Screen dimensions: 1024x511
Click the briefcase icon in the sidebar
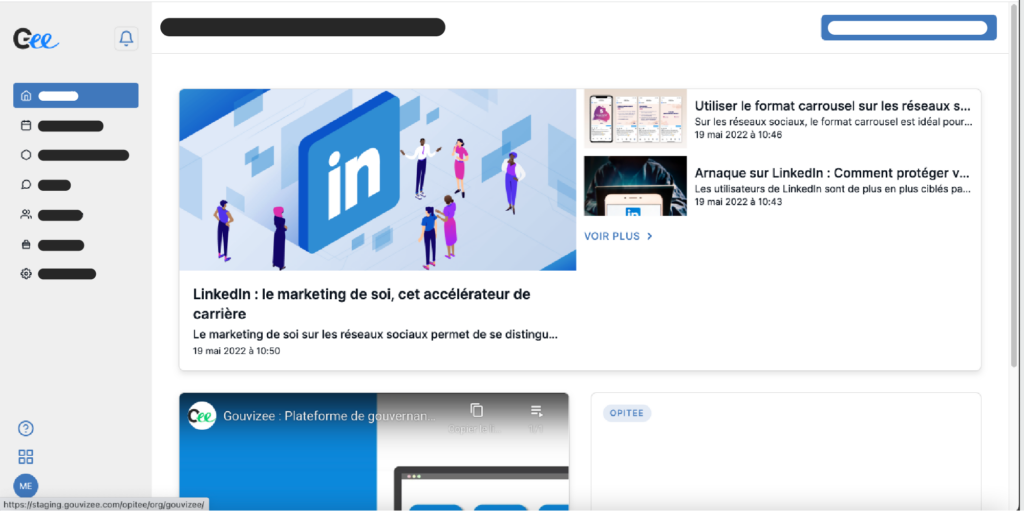pyautogui.click(x=26, y=245)
